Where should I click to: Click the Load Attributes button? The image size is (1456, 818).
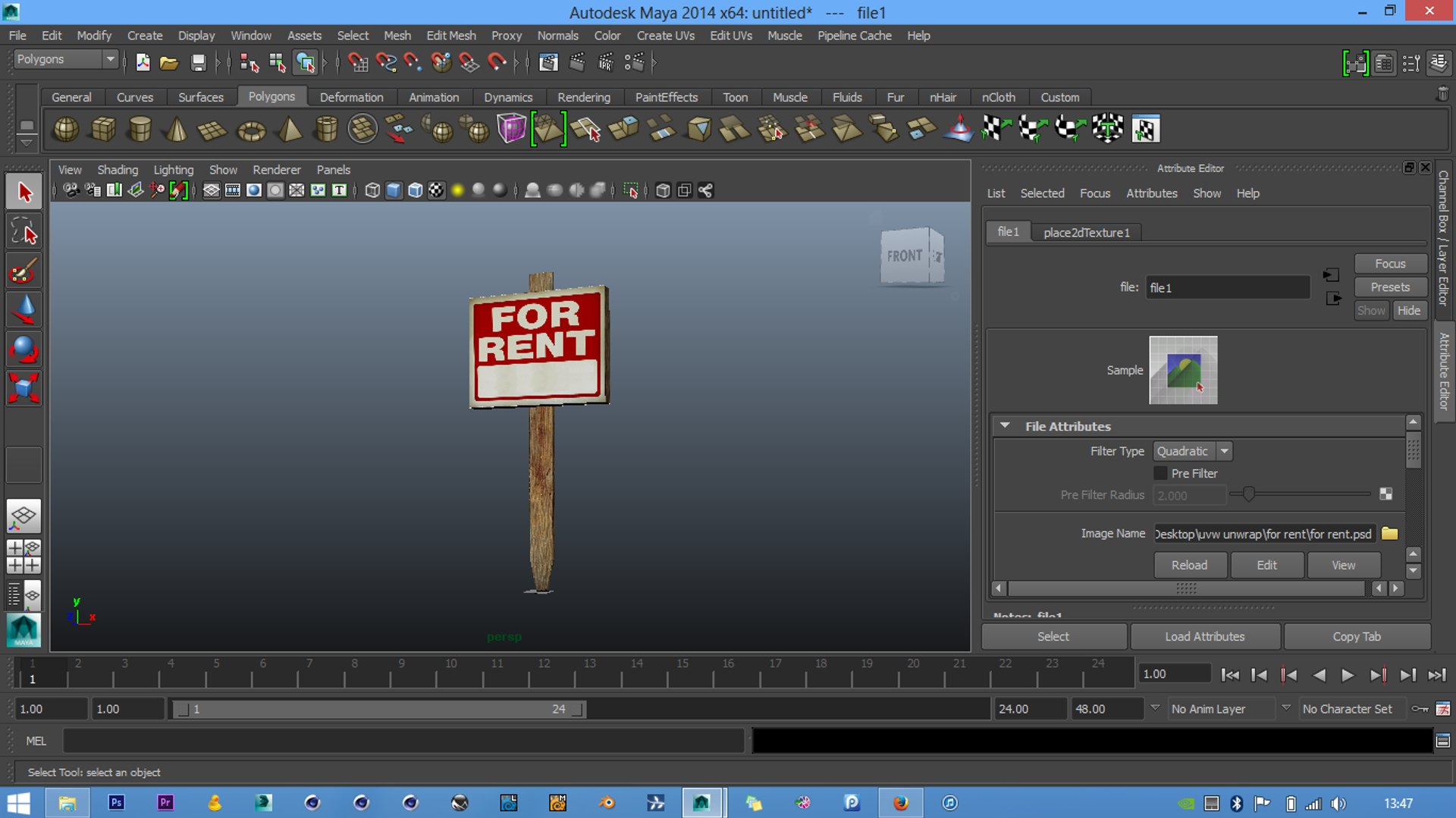(x=1204, y=637)
